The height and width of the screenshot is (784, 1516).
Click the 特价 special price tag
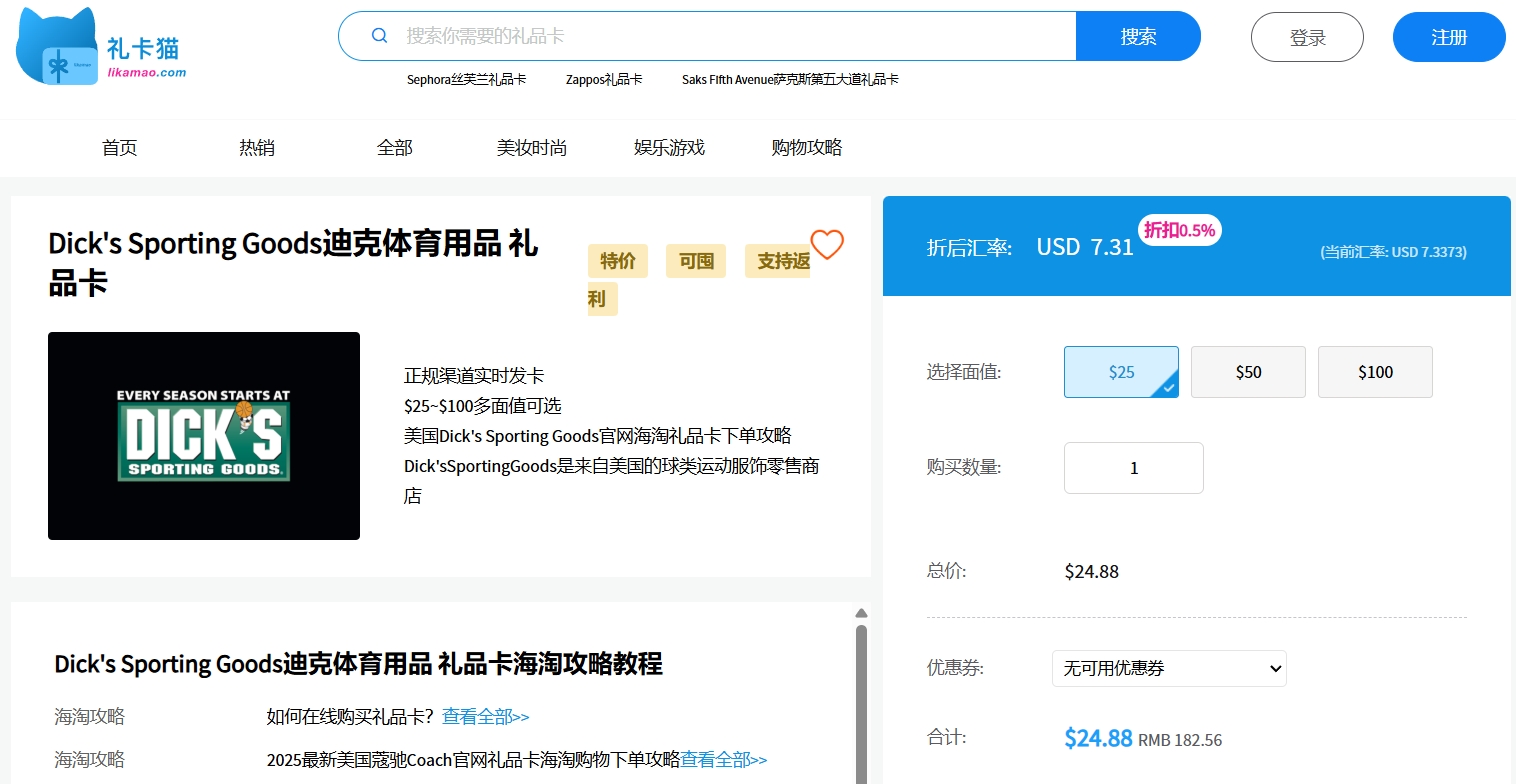(x=618, y=261)
